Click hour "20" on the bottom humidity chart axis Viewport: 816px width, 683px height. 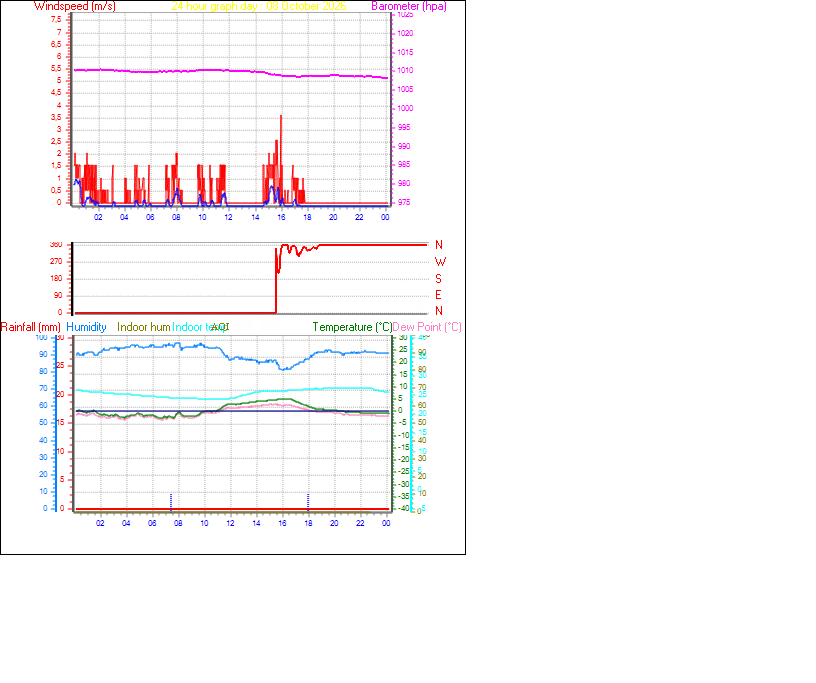click(x=334, y=523)
